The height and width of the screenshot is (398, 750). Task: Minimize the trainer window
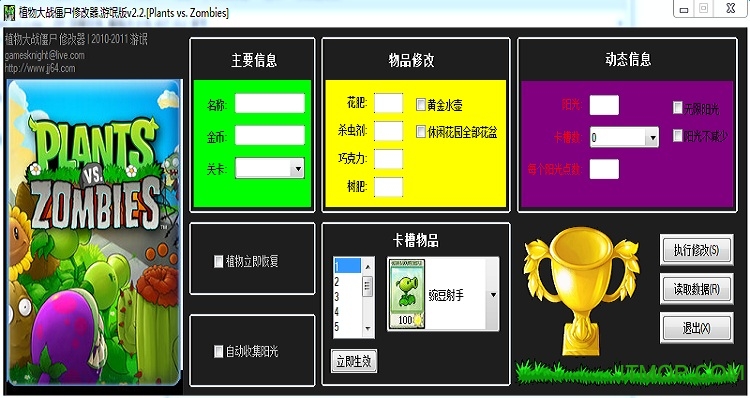(684, 9)
